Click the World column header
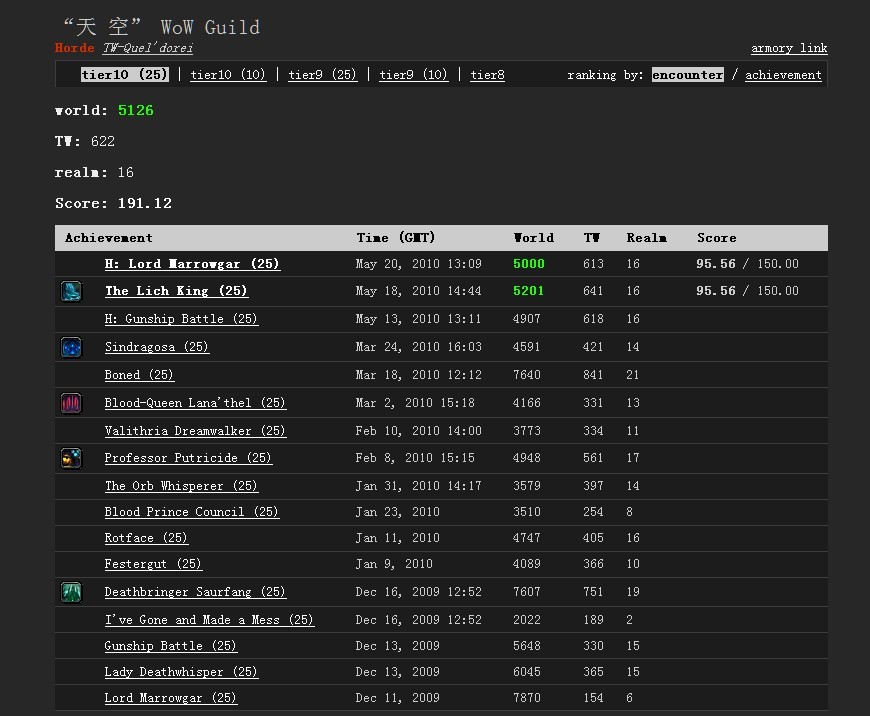The image size is (870, 716). (534, 238)
